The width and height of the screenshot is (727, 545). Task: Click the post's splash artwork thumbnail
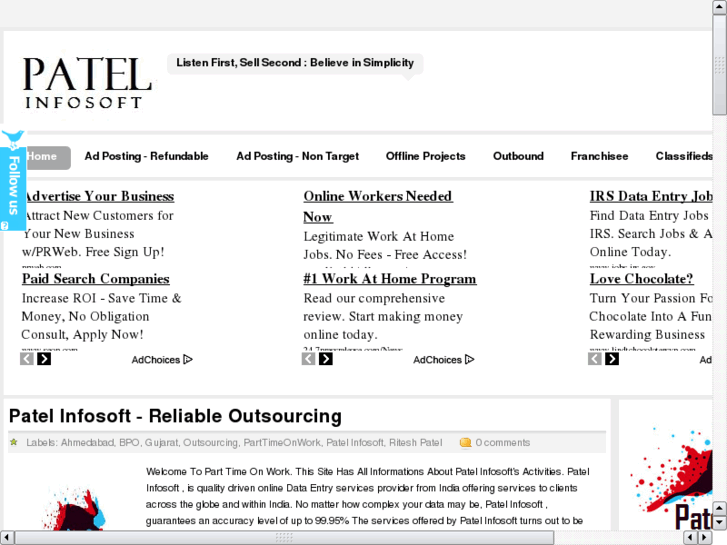(74, 508)
